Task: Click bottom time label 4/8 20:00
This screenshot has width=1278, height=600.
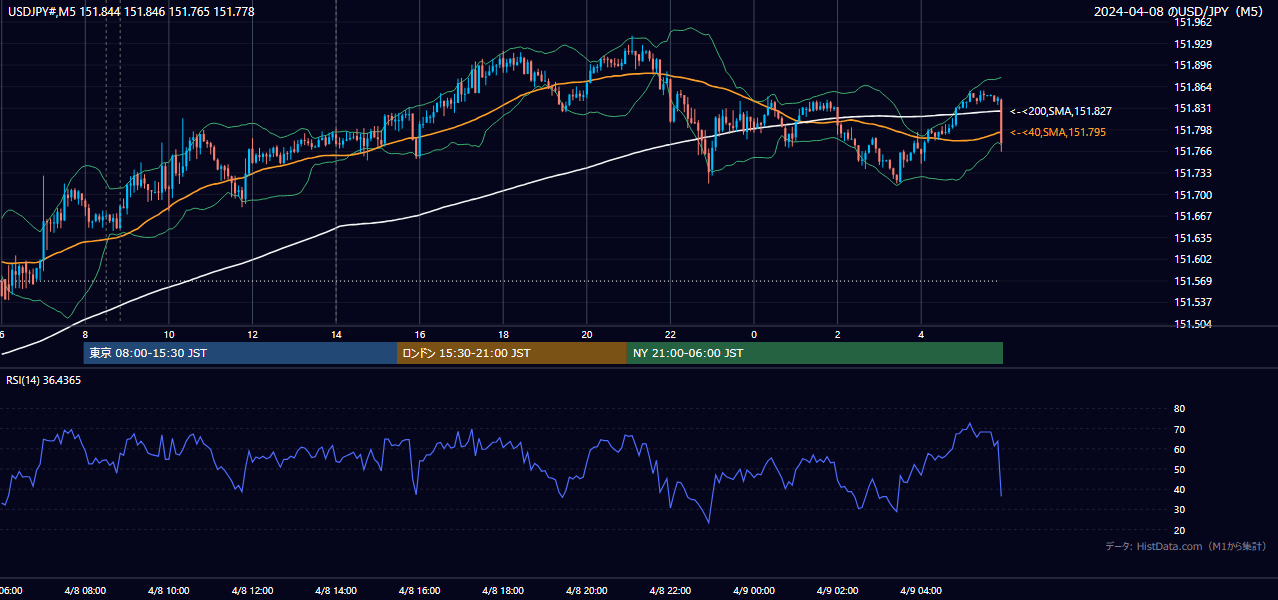Action: (x=586, y=591)
